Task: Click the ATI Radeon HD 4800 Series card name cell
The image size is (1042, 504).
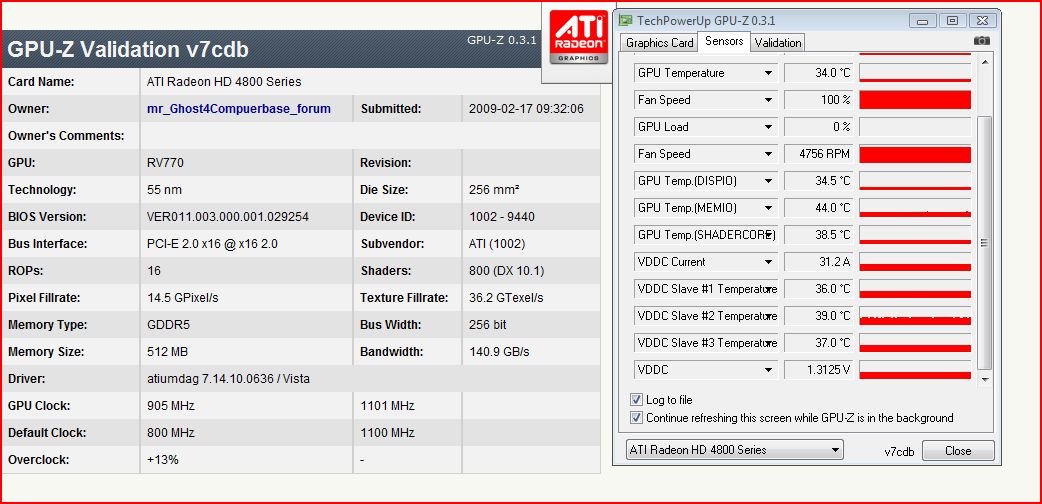Action: click(224, 82)
